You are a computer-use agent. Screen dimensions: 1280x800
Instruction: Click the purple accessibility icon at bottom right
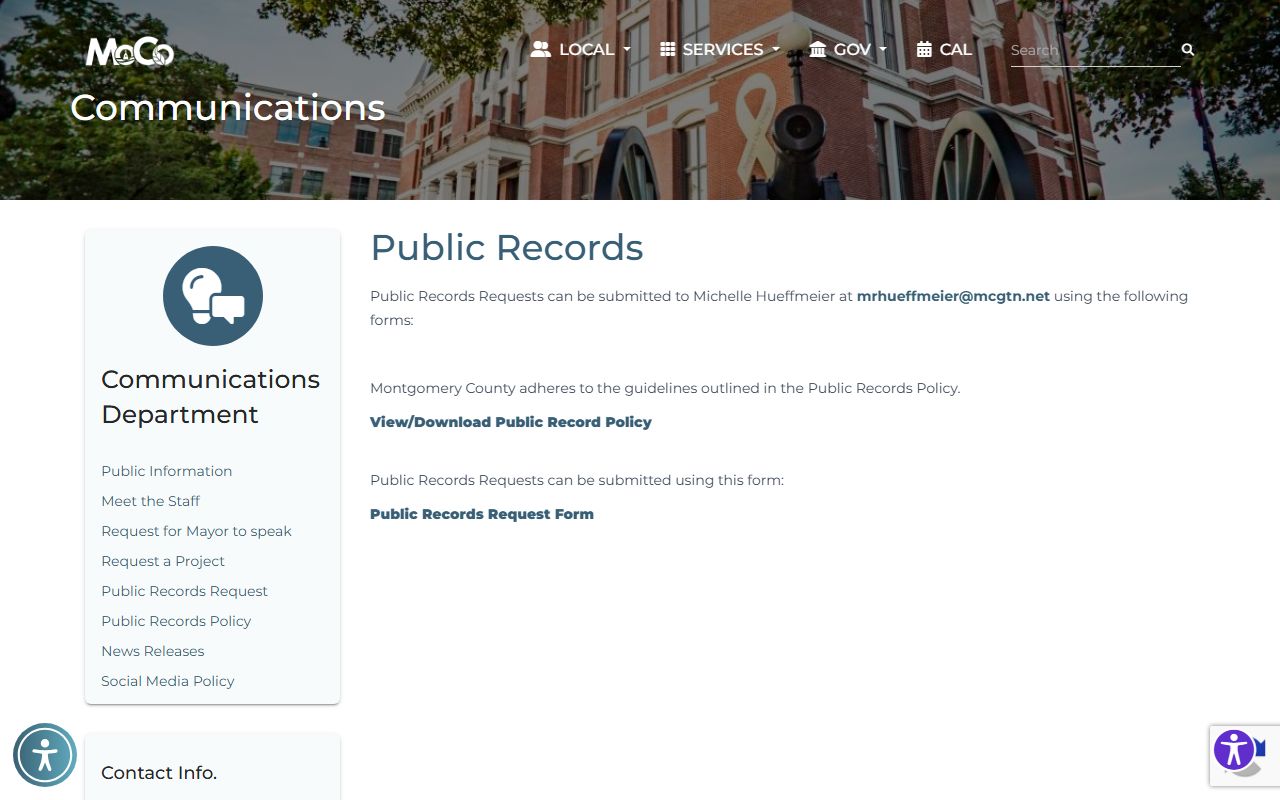[1234, 750]
